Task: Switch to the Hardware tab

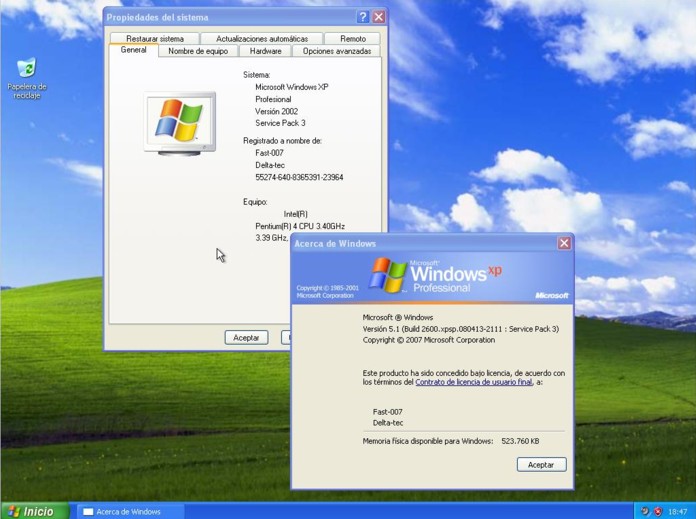Action: tap(265, 51)
